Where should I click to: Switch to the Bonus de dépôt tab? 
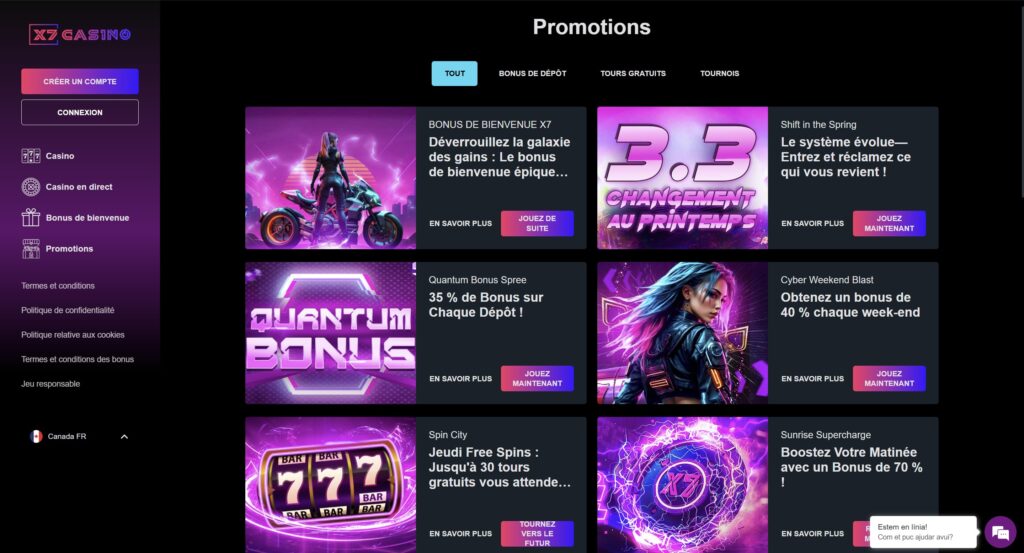click(x=532, y=73)
